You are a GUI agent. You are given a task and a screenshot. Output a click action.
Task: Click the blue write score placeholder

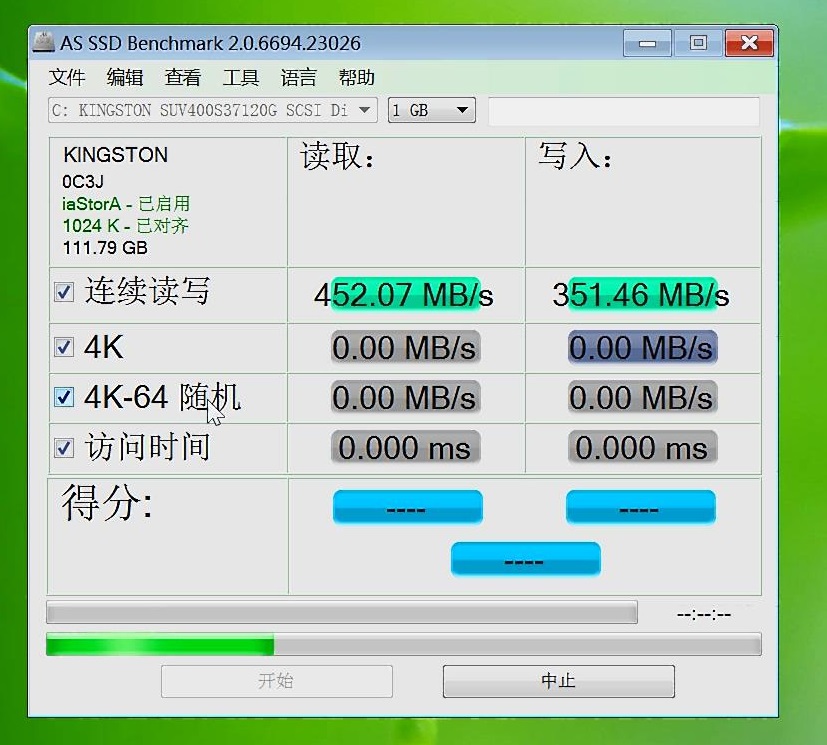click(x=640, y=507)
